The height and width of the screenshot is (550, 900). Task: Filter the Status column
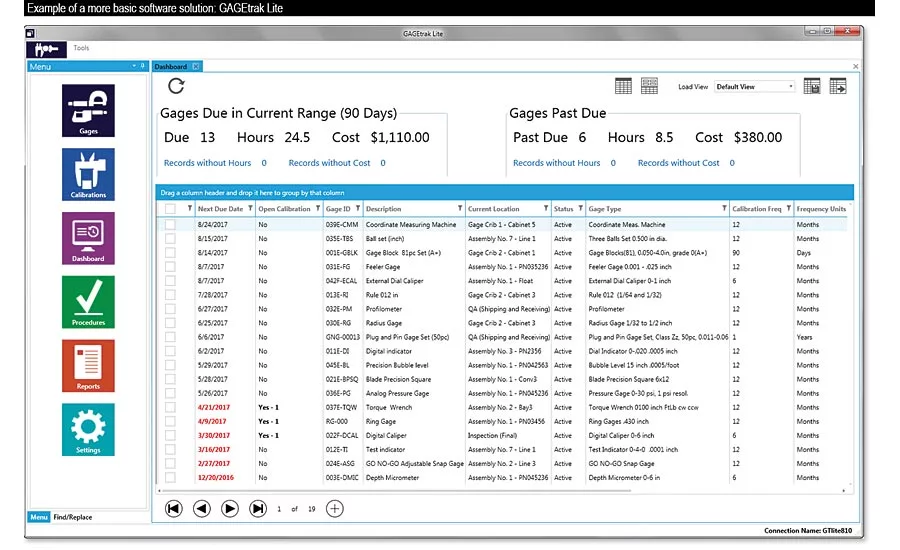[x=580, y=208]
